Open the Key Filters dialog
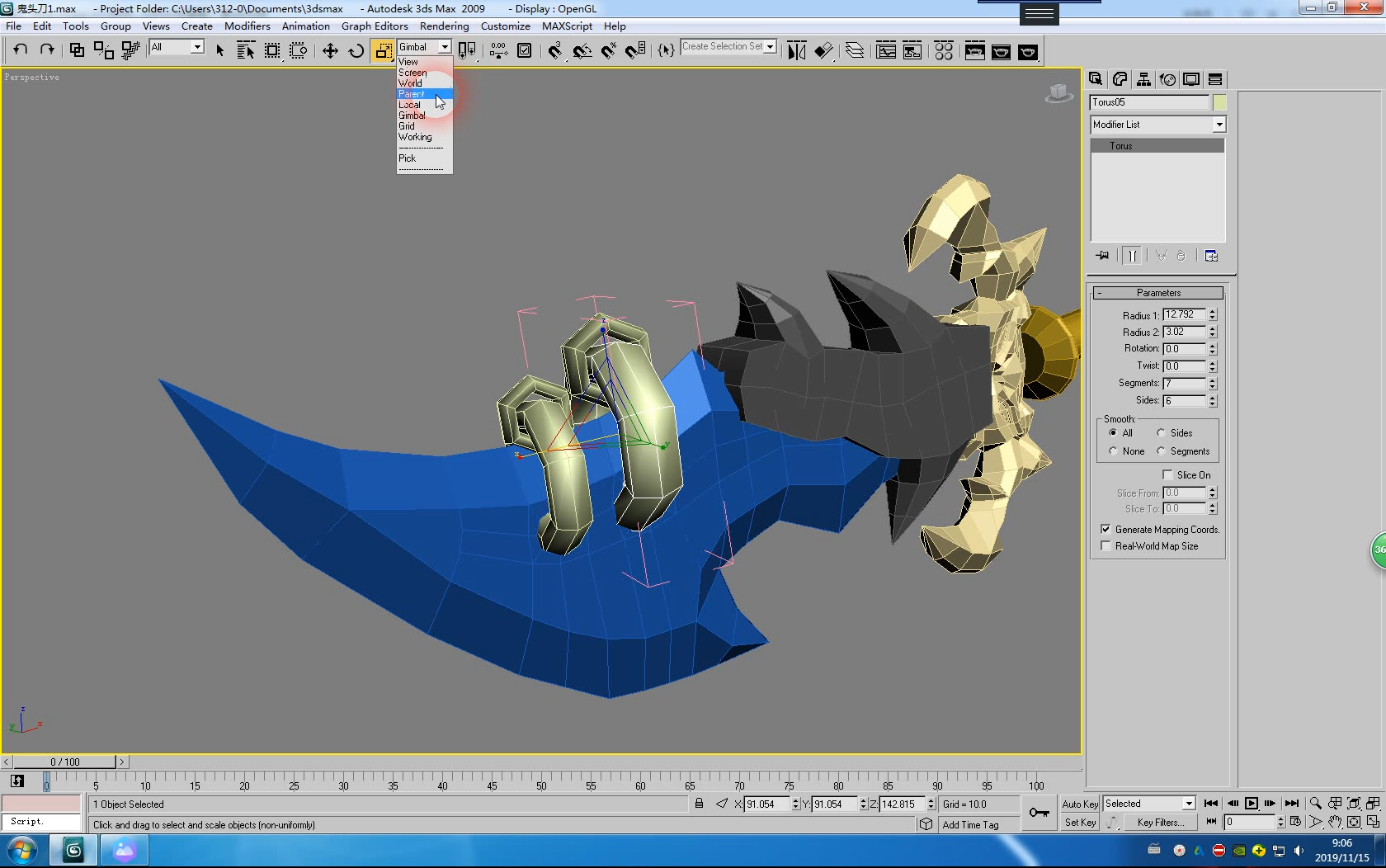Viewport: 1386px width, 868px height. click(x=1159, y=823)
